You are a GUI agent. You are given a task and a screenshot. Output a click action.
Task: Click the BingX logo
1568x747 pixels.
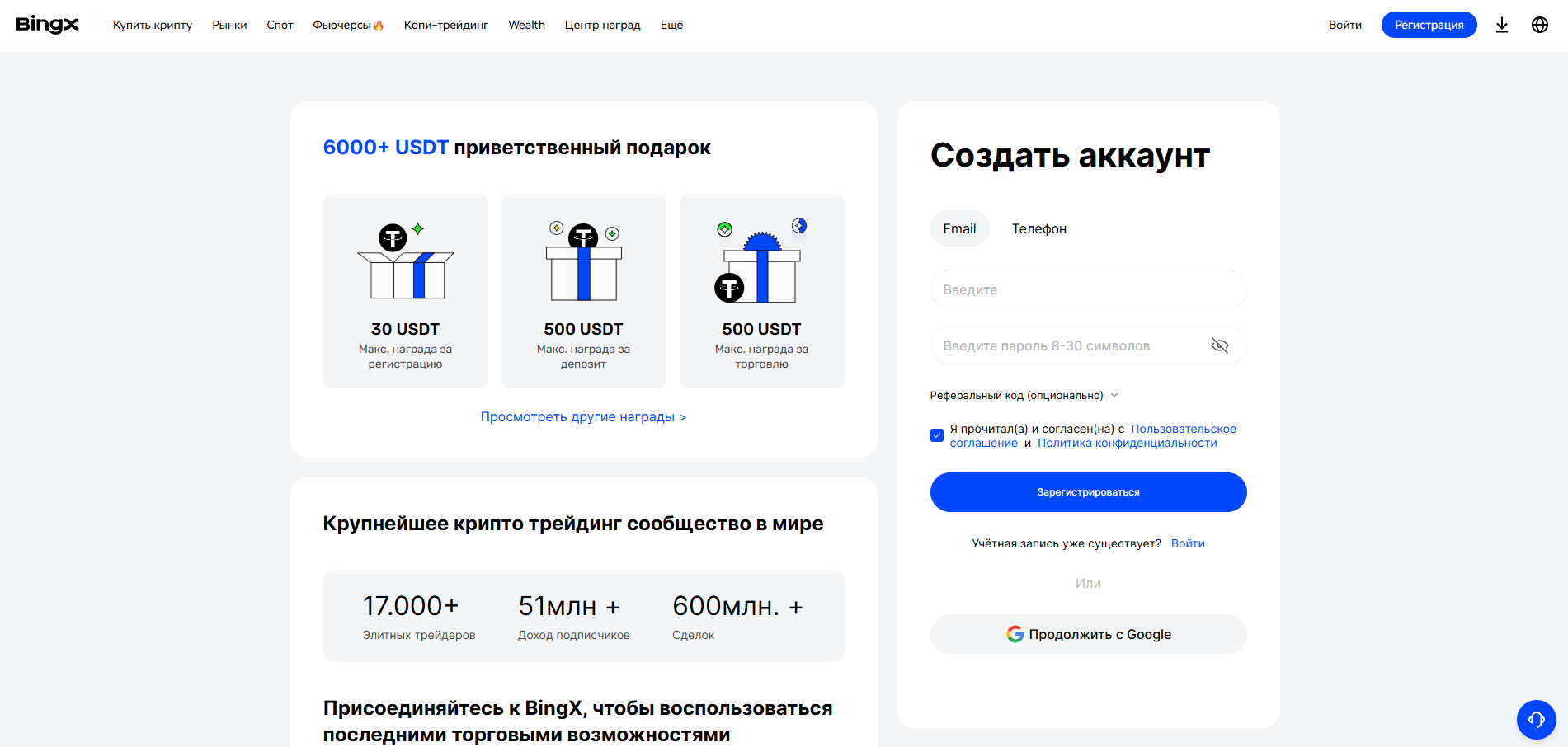pos(48,25)
